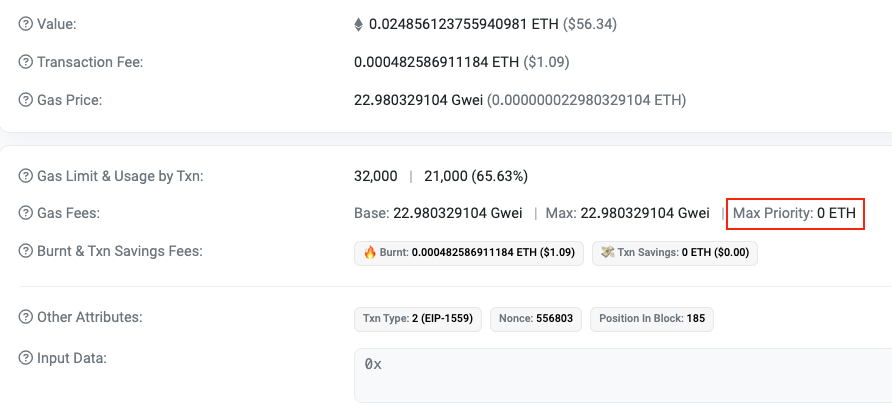Select the Txn Type 2 (EIP-1559) badge
The image size is (892, 408).
418,319
